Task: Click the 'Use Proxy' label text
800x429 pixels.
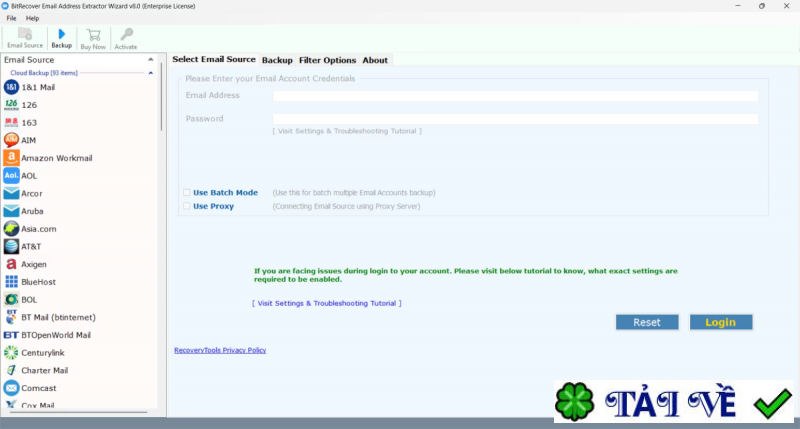Action: [x=213, y=206]
